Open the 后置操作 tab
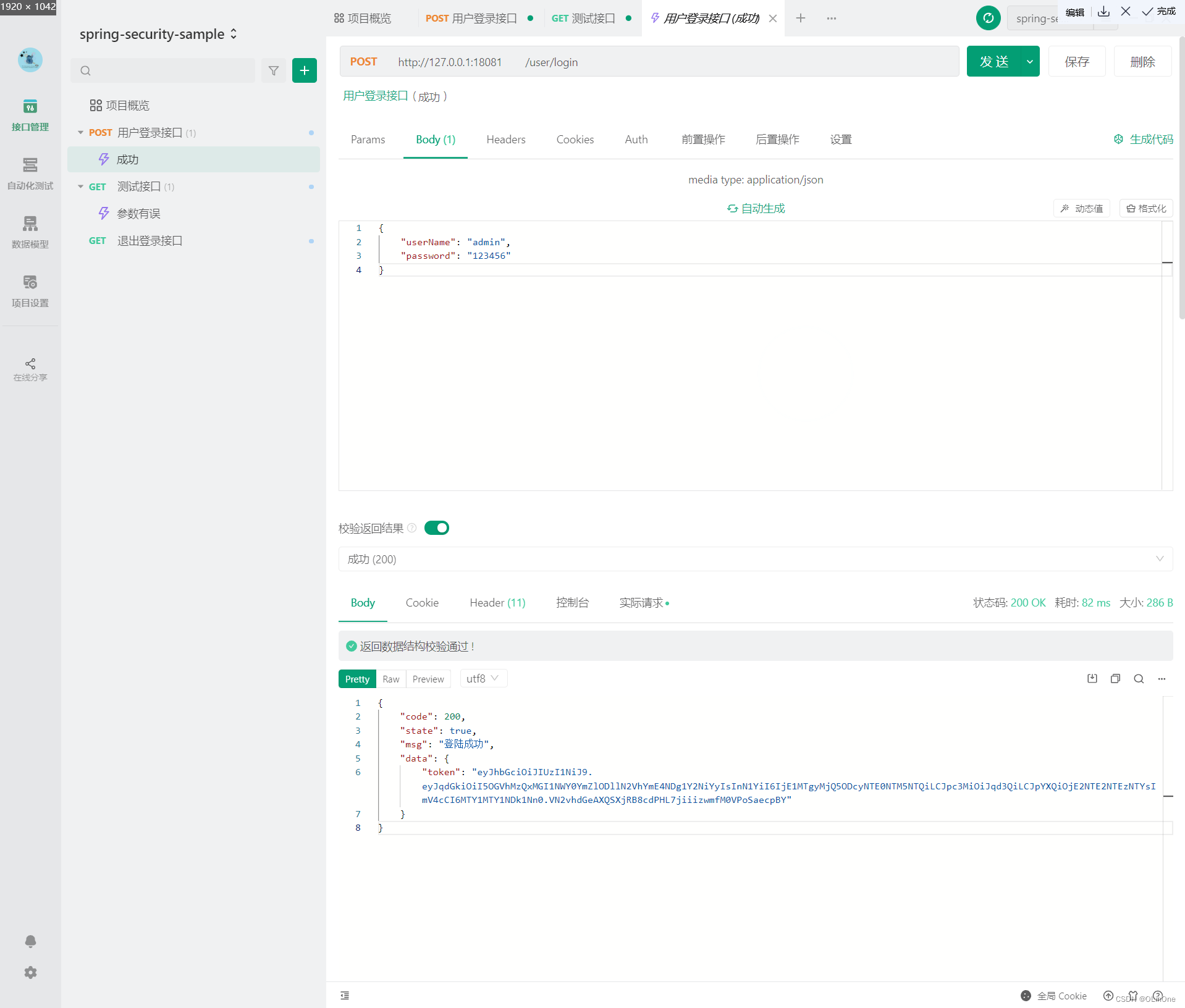The image size is (1185, 1008). 777,140
